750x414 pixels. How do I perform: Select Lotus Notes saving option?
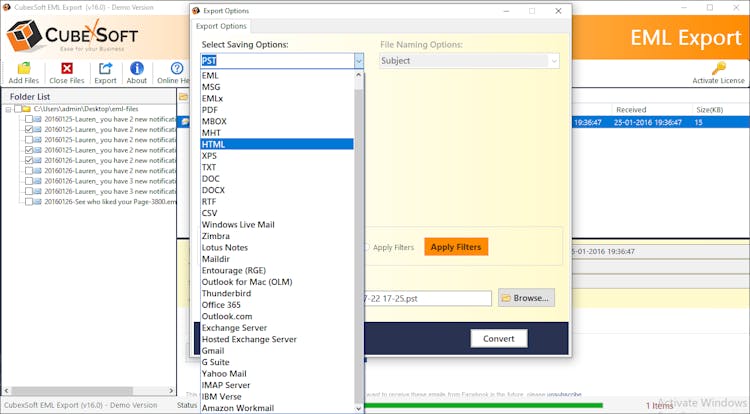click(x=277, y=248)
